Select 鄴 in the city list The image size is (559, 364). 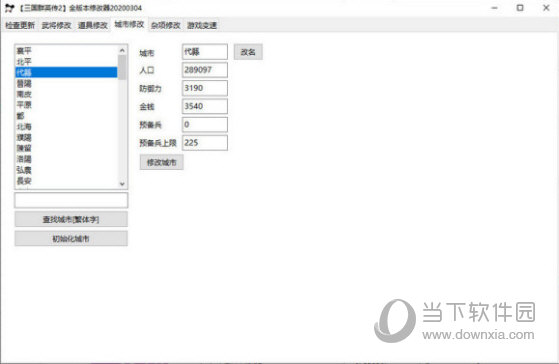point(66,116)
